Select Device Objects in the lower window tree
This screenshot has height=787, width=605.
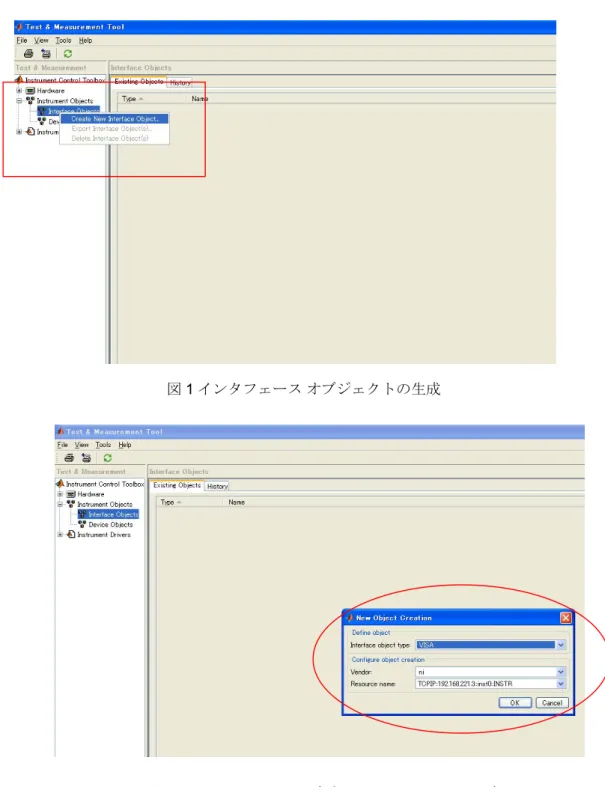click(x=110, y=524)
